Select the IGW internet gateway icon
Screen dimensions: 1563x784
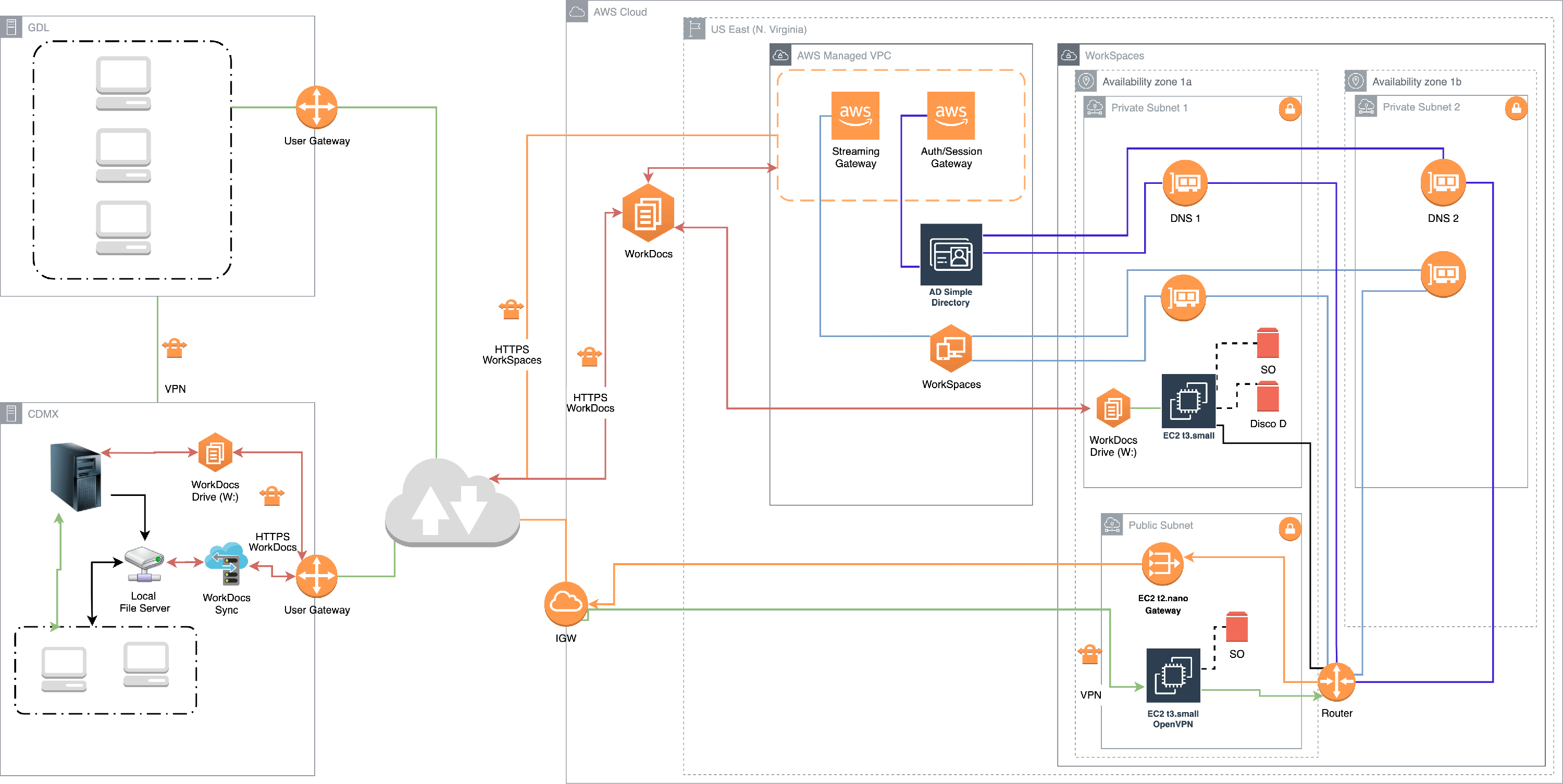(x=565, y=604)
